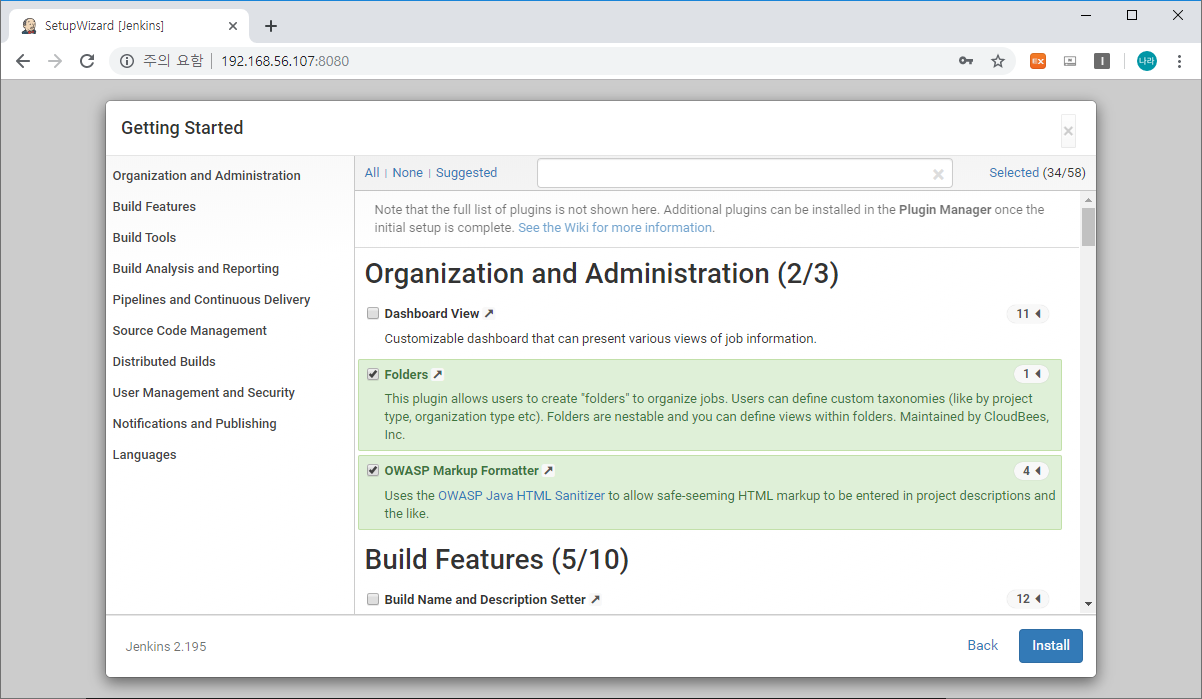Open Chrome three-dot menu
1202x699 pixels.
pos(1180,61)
